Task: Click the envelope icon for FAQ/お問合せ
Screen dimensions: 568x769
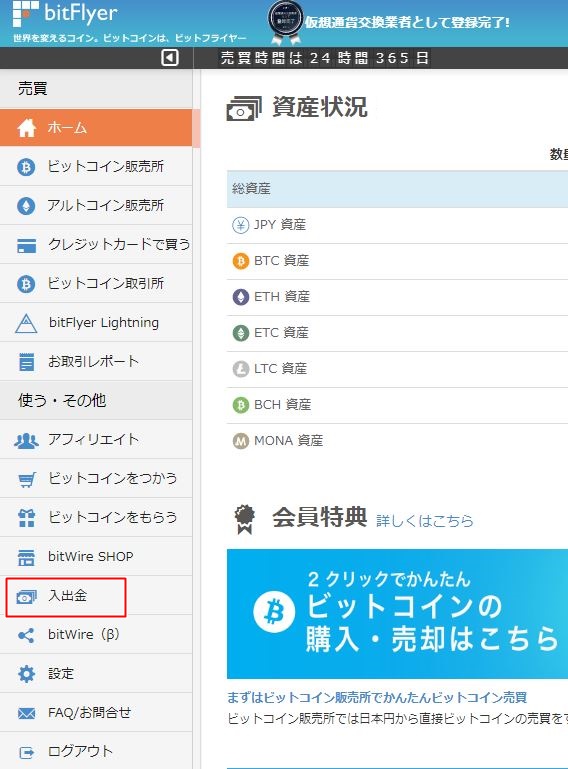Action: tap(26, 713)
